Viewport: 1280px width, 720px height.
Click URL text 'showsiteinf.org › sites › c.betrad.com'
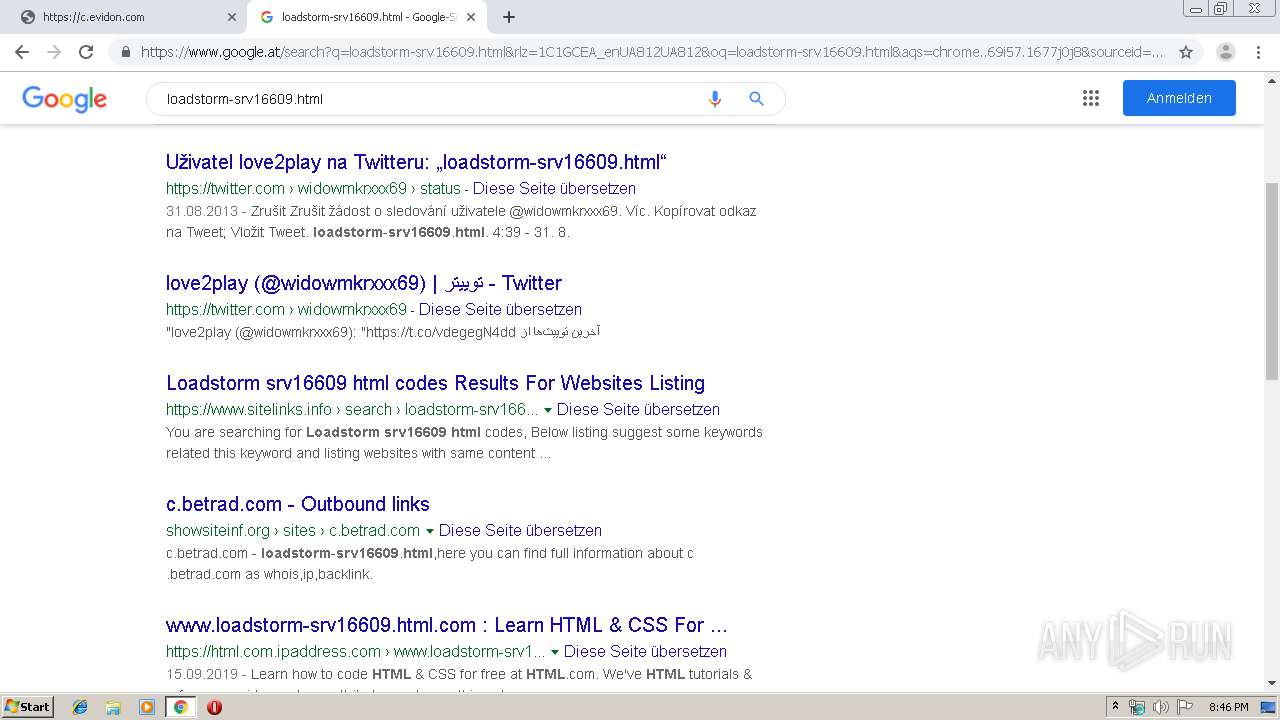pyautogui.click(x=293, y=530)
